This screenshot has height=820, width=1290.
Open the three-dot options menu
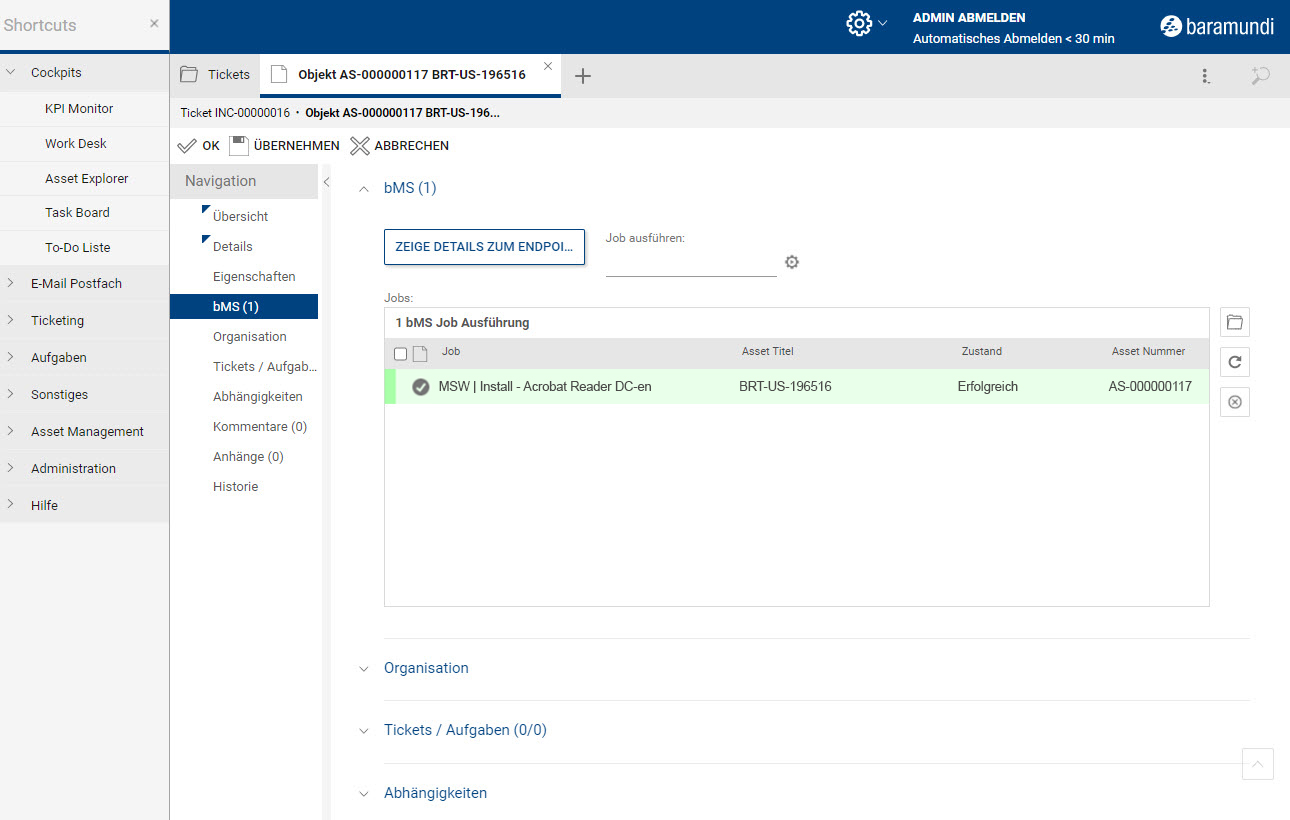pyautogui.click(x=1206, y=76)
